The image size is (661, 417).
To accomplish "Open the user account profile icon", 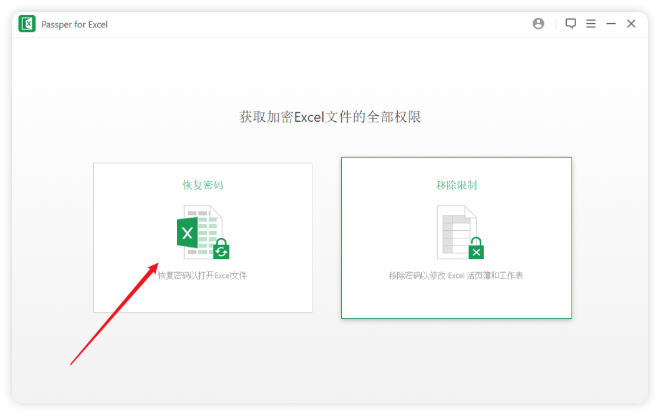I will point(539,24).
